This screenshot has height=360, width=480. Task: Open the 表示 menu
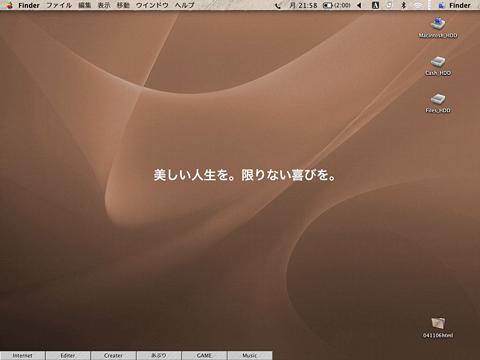pos(104,5)
